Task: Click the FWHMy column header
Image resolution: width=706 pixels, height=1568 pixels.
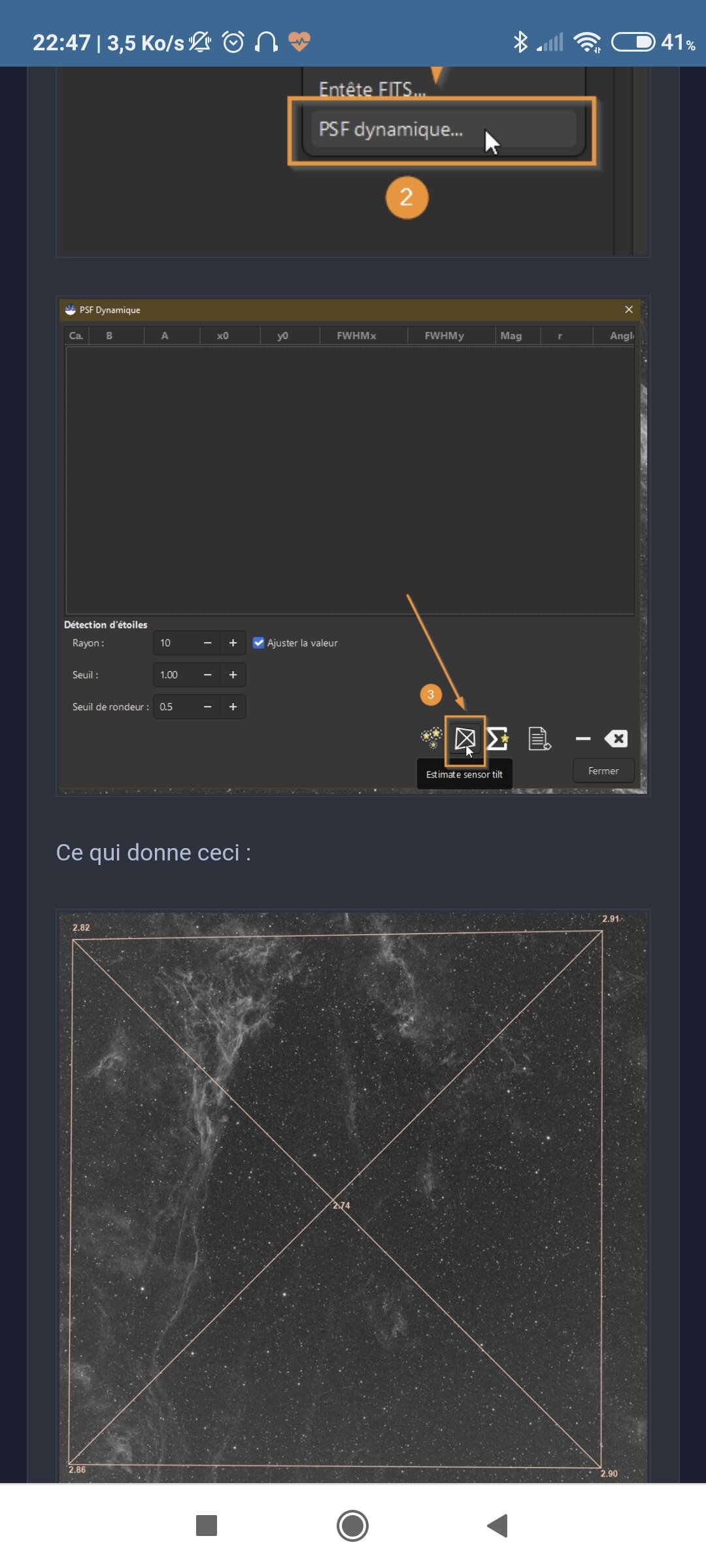Action: tap(450, 336)
